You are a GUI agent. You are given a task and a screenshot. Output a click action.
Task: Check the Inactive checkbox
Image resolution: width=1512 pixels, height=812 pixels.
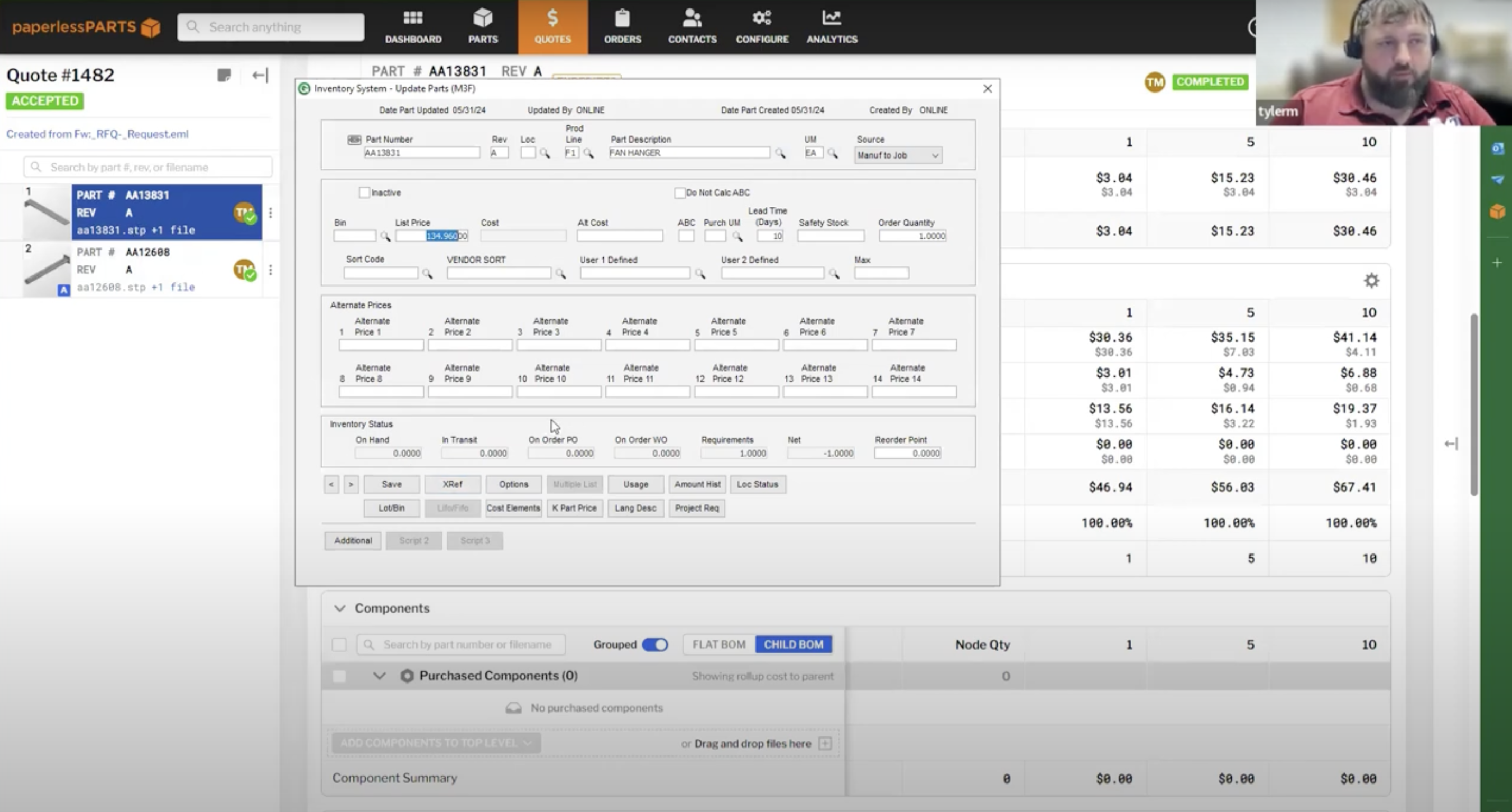point(364,192)
